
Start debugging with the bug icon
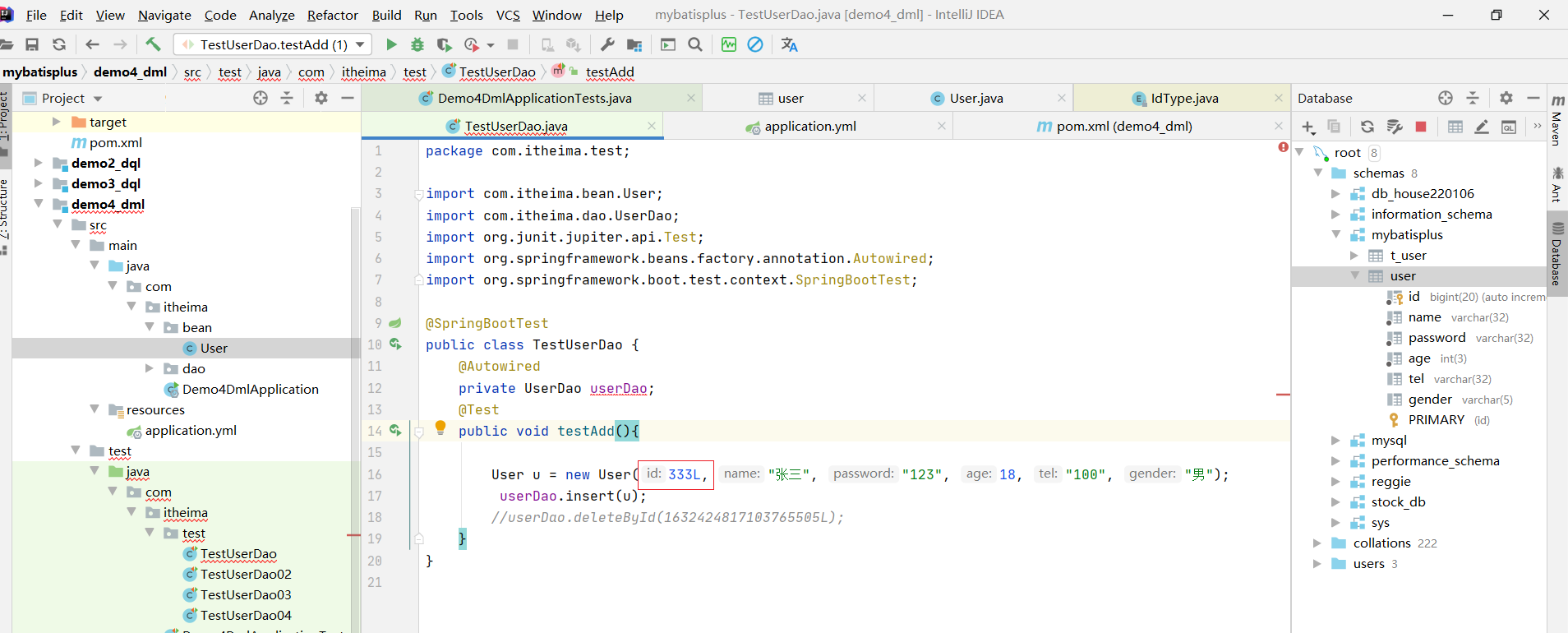click(417, 44)
